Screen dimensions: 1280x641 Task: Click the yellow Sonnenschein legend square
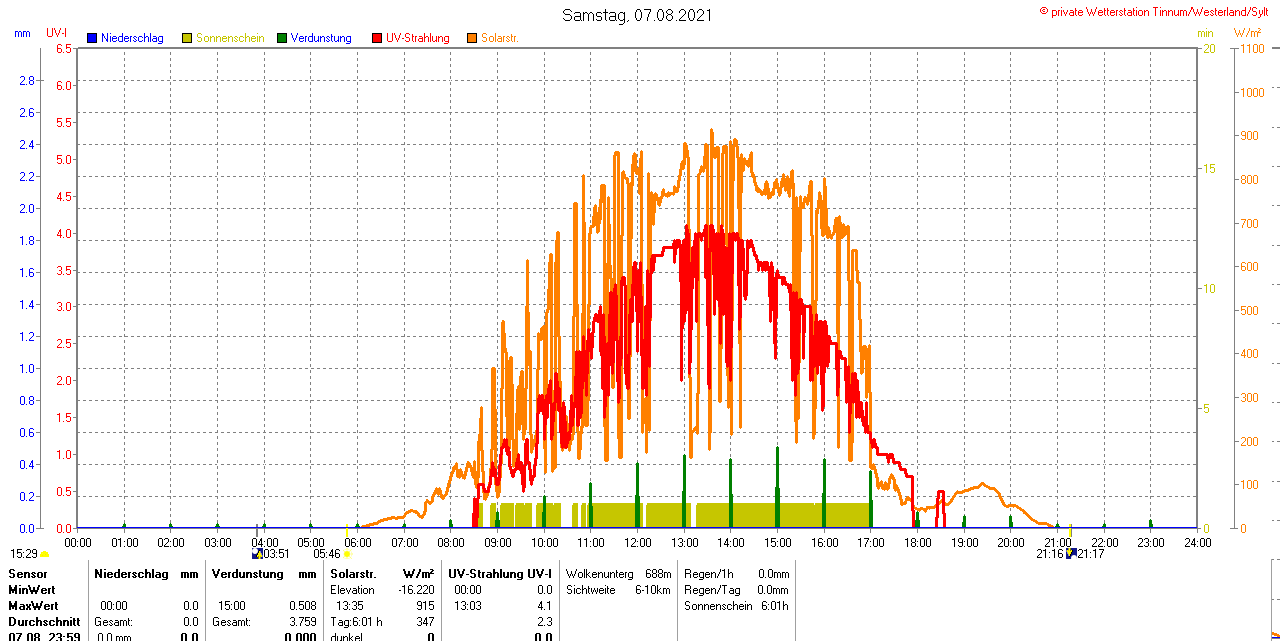(187, 38)
